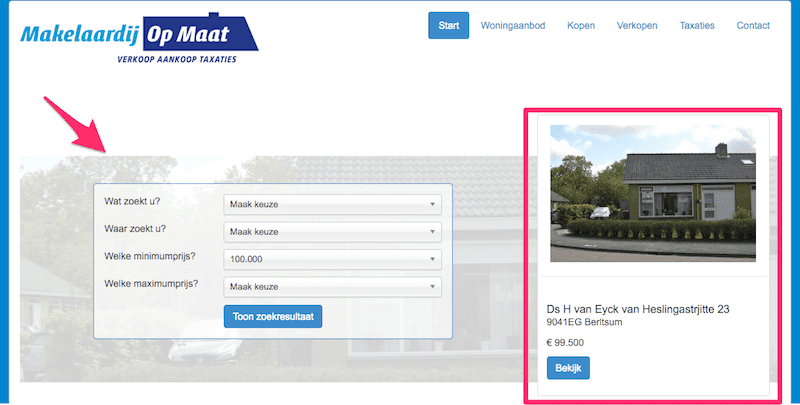Navigate to Taxaties
Image resolution: width=800 pixels, height=405 pixels.
[697, 26]
